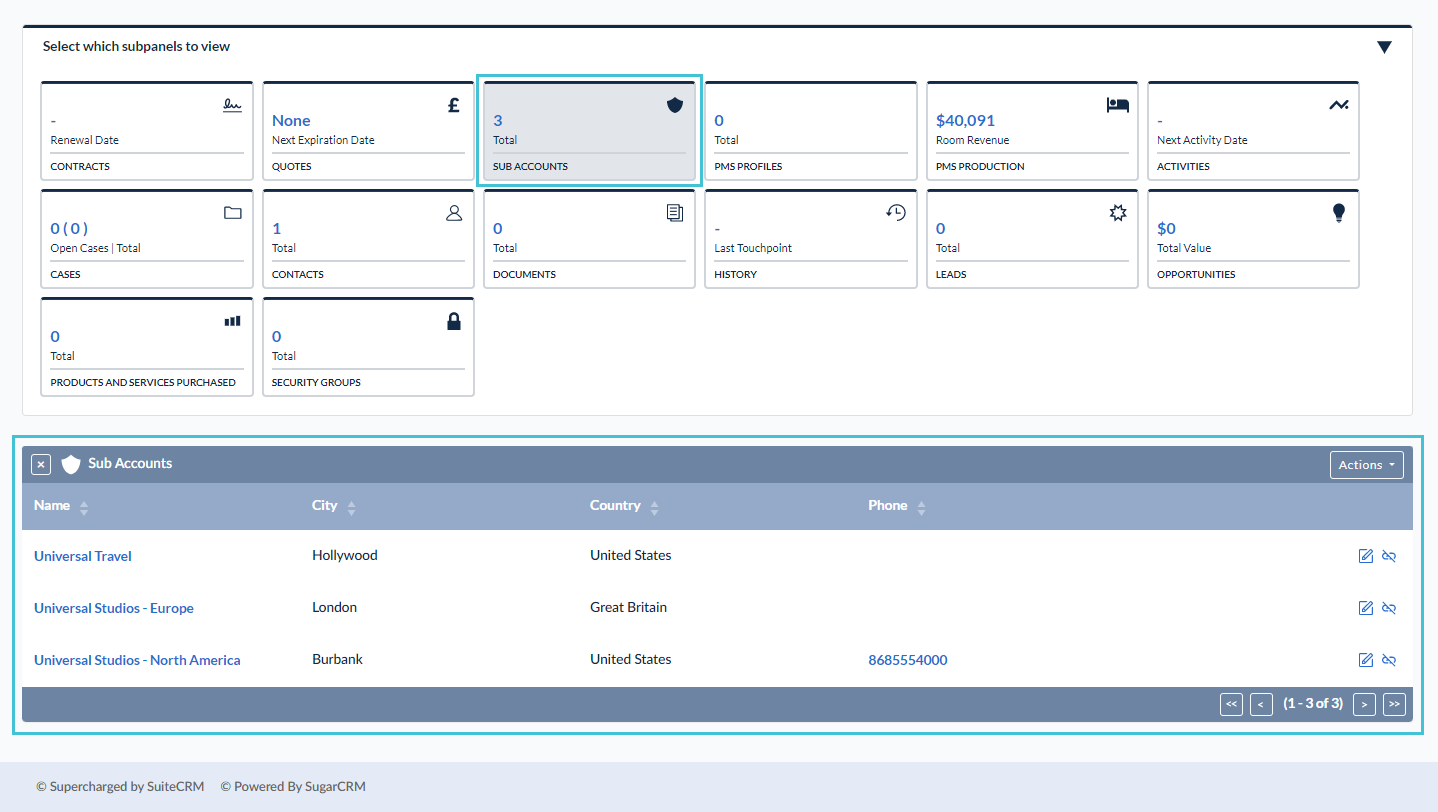
Task: Go to last page of sub accounts
Action: (1394, 704)
